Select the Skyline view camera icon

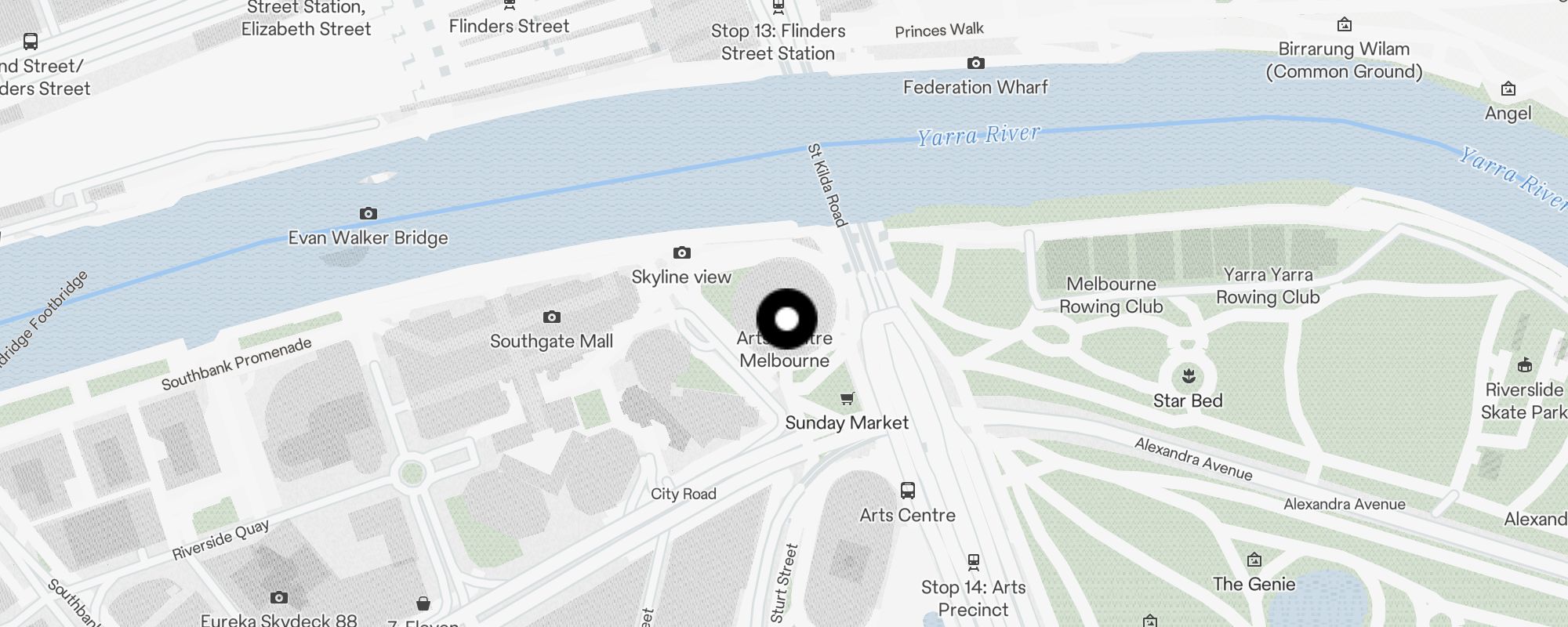(x=682, y=252)
